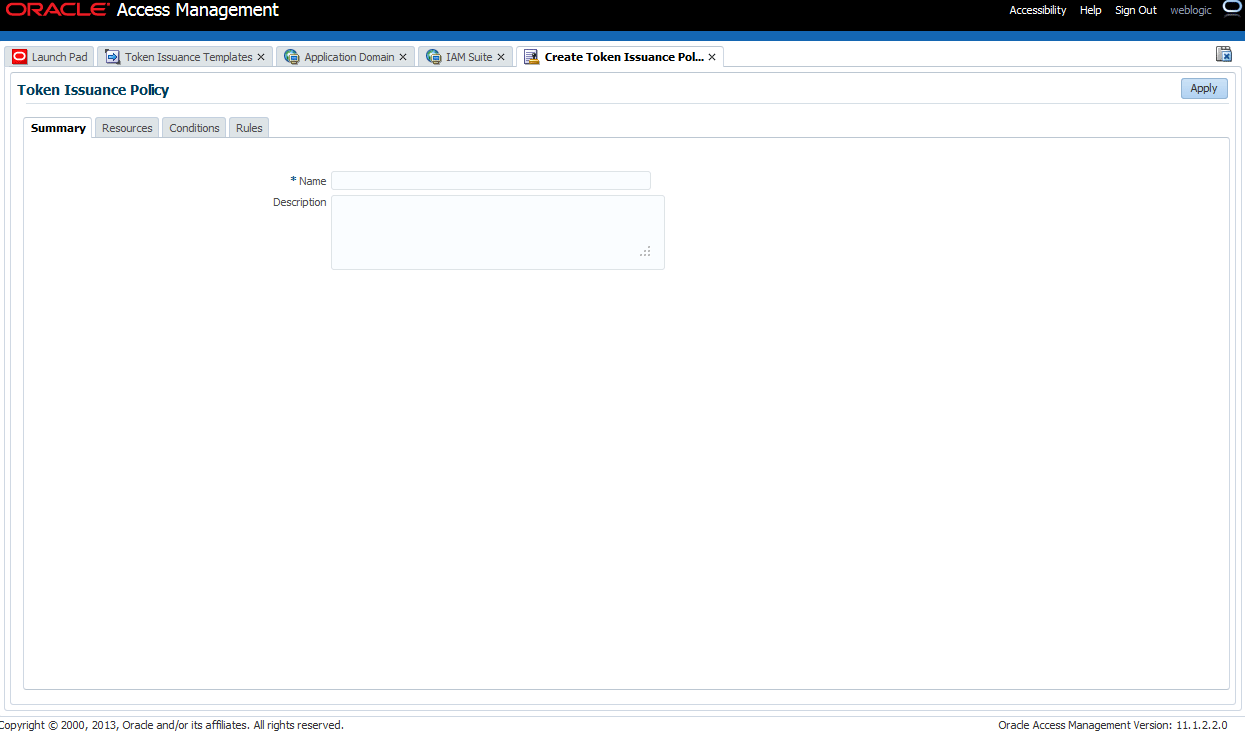
Task: Click the Access Management title text
Action: (198, 11)
